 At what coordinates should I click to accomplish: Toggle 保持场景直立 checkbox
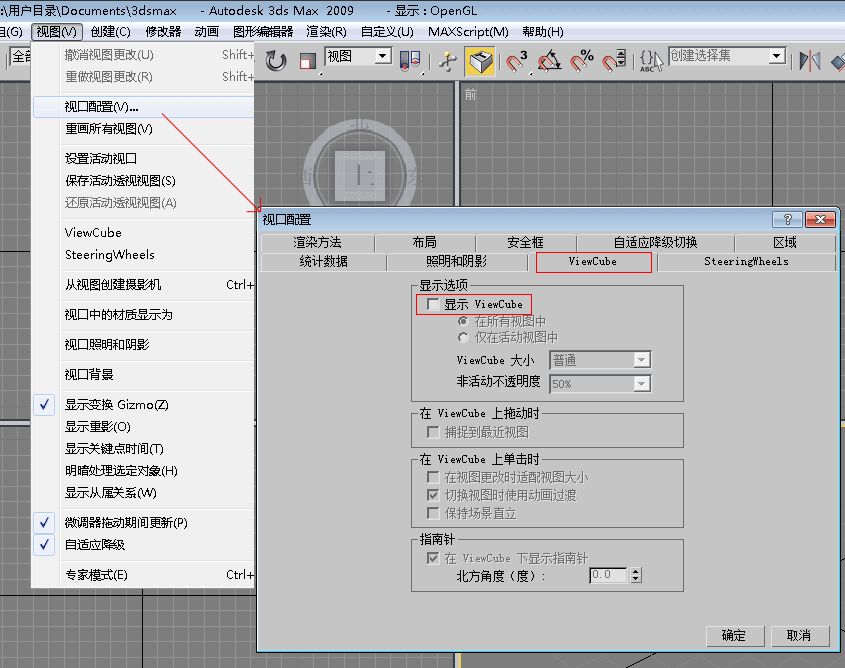click(x=432, y=513)
